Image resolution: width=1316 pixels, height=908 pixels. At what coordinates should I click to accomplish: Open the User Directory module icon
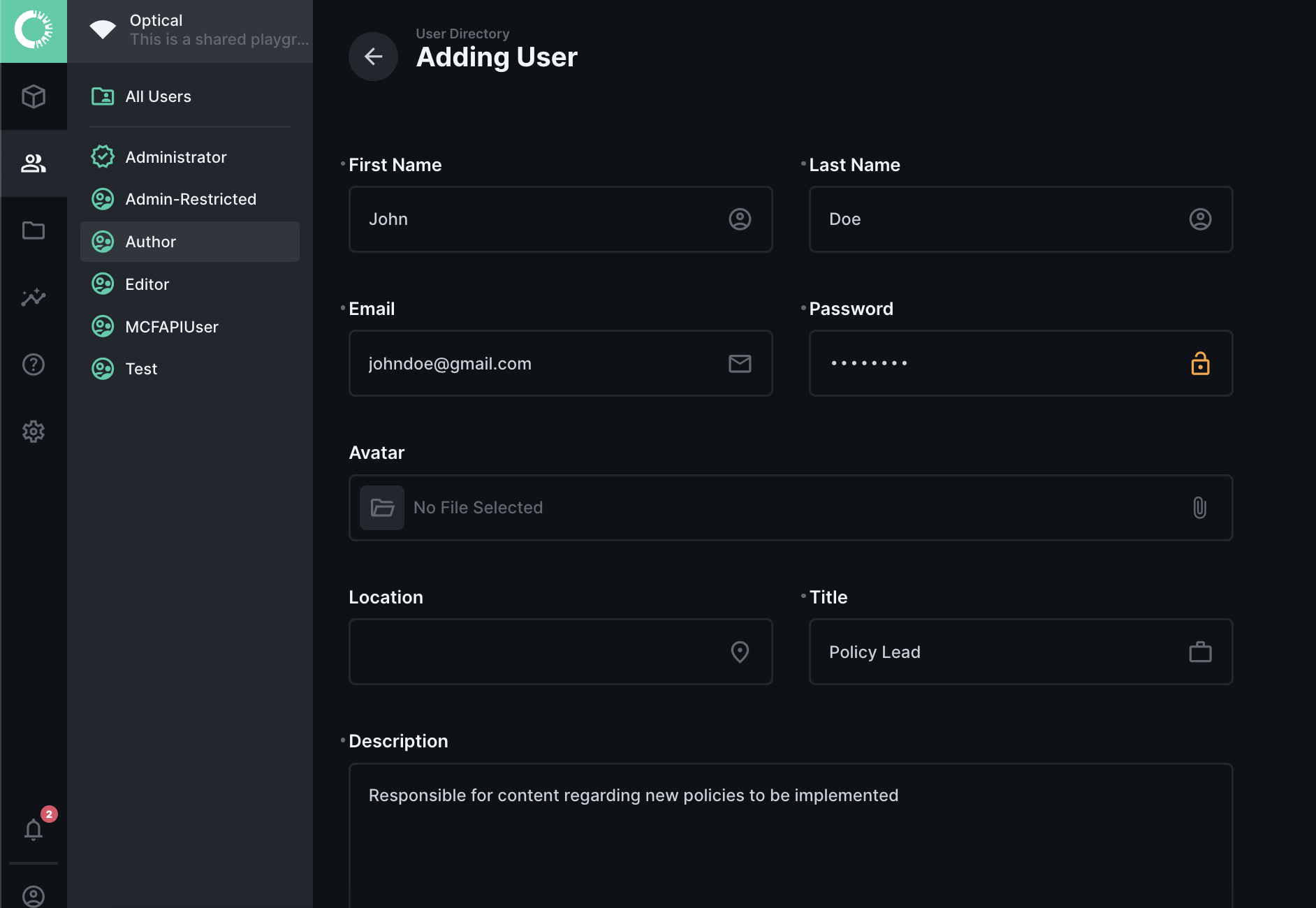tap(34, 163)
